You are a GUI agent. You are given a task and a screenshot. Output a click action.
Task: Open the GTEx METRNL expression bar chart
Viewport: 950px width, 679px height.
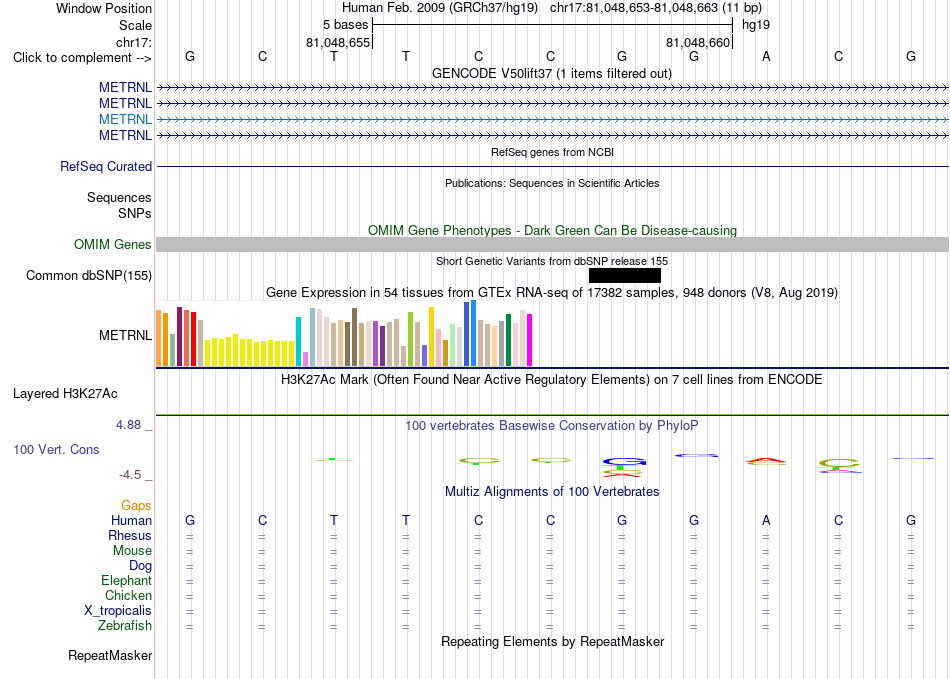point(344,334)
